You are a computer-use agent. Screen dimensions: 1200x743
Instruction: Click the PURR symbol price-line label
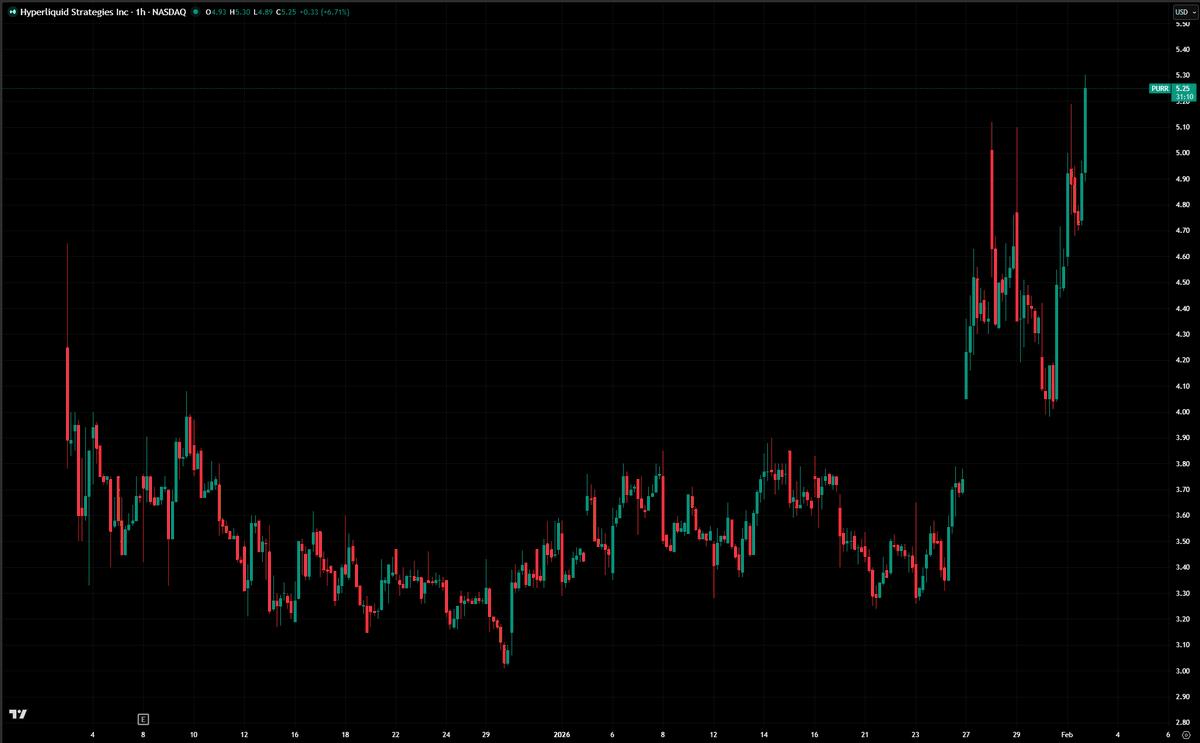(1160, 88)
